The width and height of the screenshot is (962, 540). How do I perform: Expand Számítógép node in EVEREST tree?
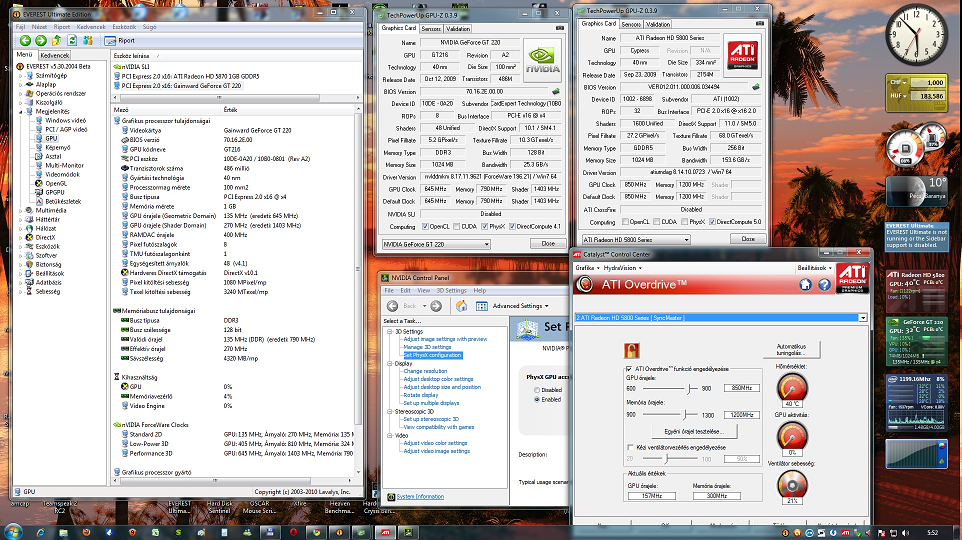tap(21, 75)
